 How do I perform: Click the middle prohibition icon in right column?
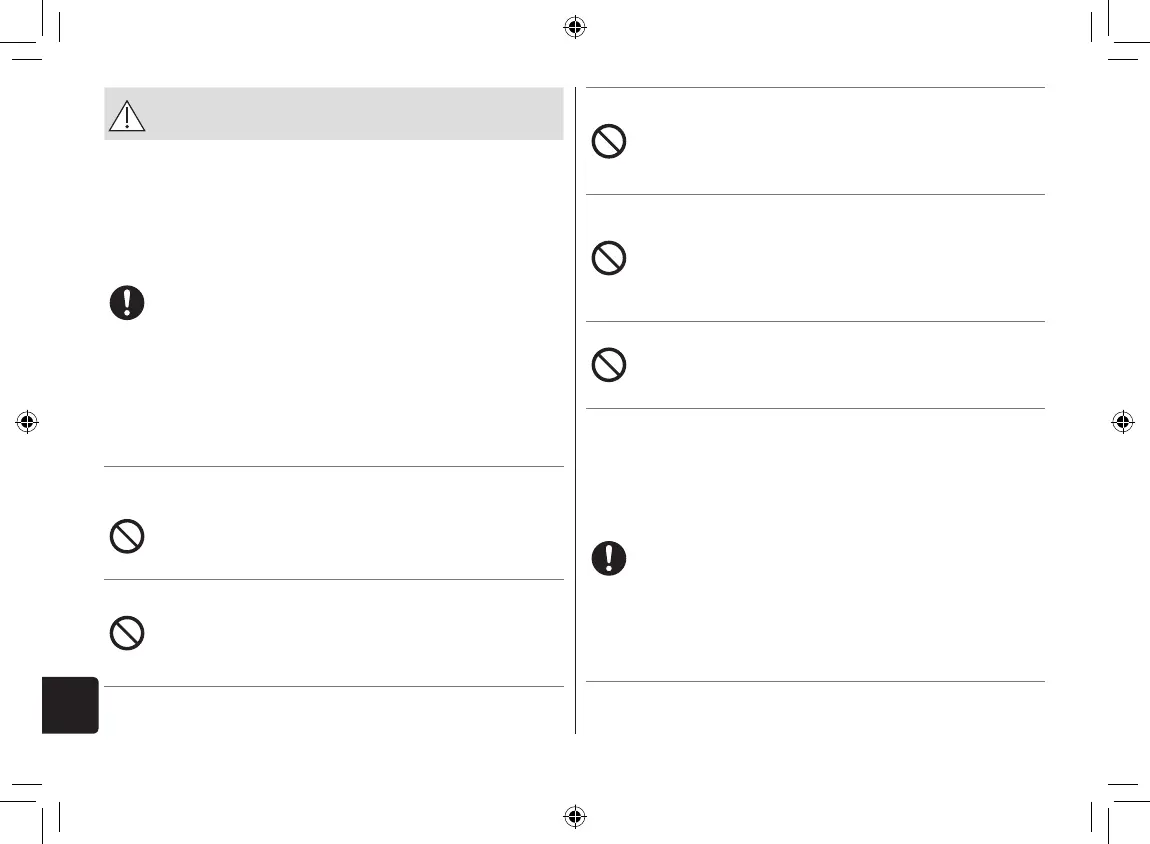pos(608,260)
